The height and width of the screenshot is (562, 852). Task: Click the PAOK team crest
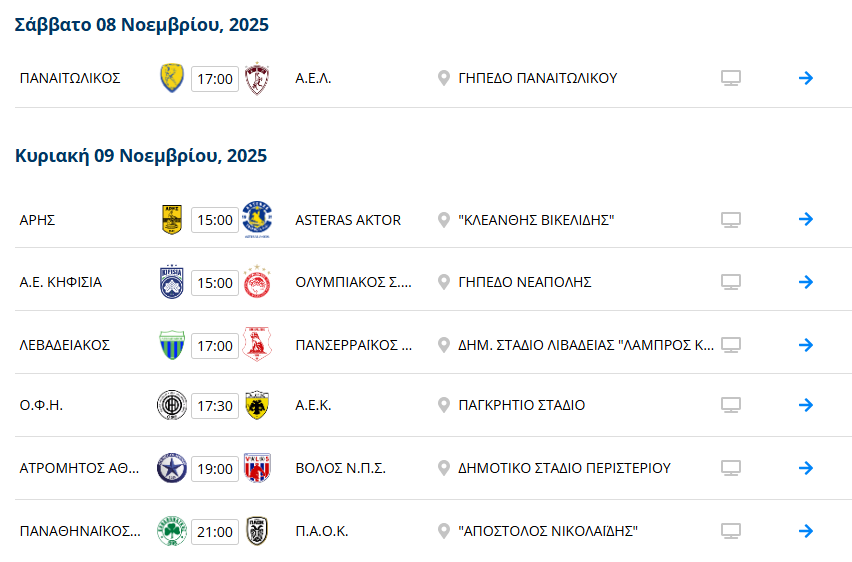coord(257,531)
